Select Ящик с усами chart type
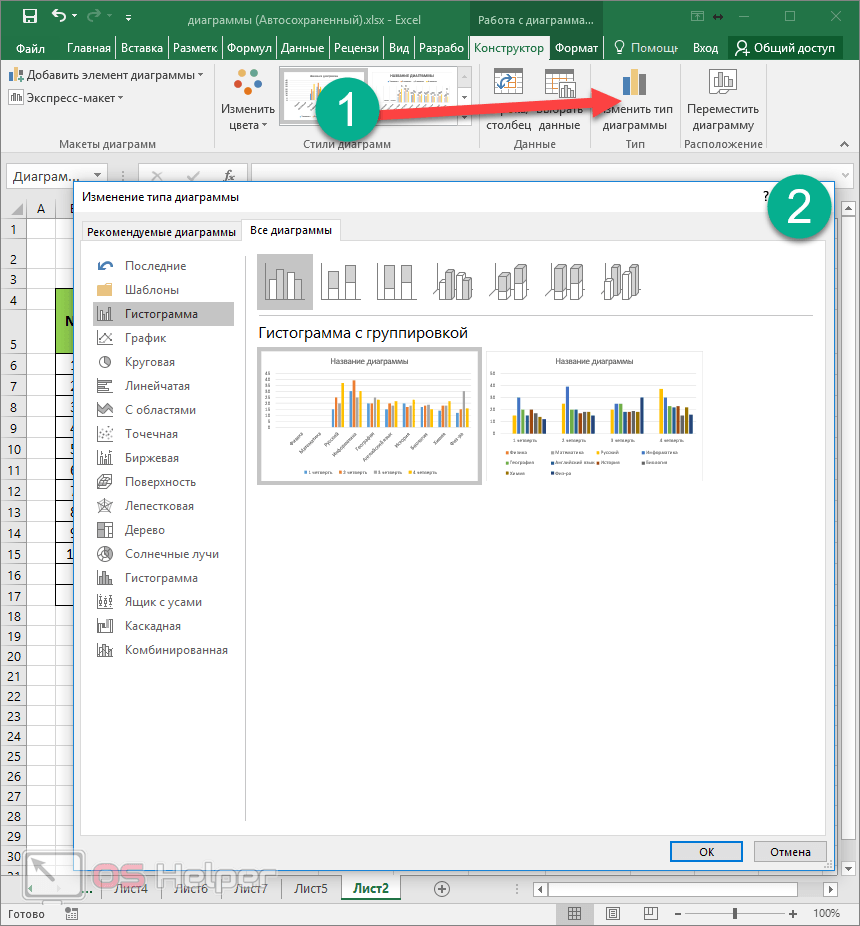This screenshot has height=926, width=860. point(163,602)
